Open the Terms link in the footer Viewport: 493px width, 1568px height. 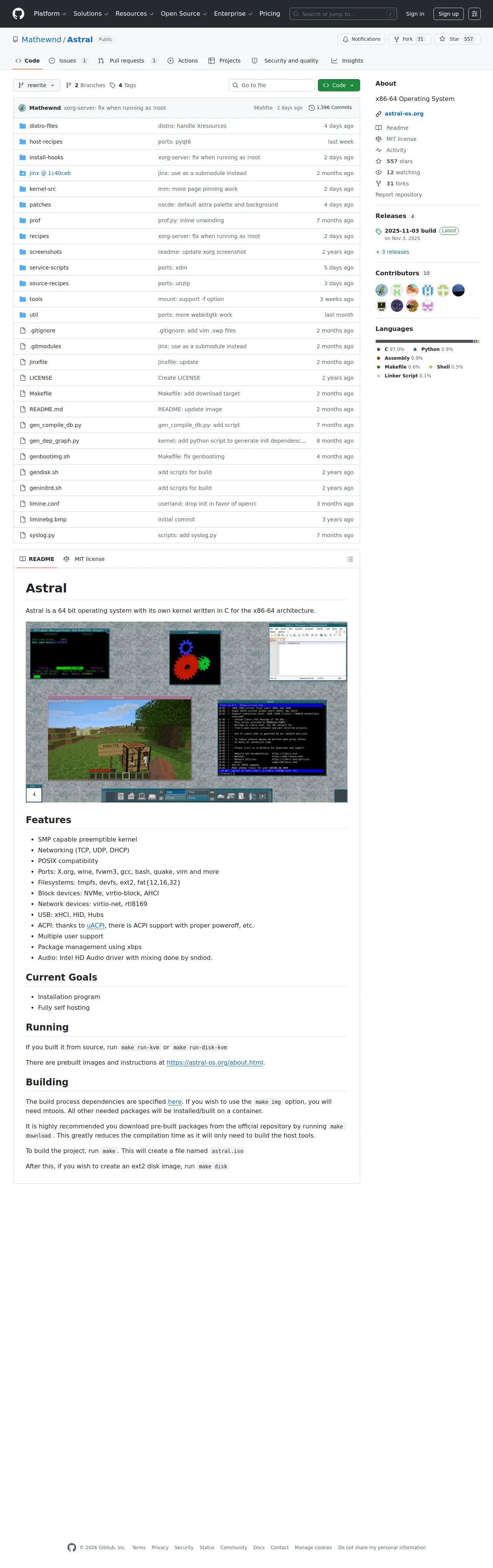coord(139,1547)
